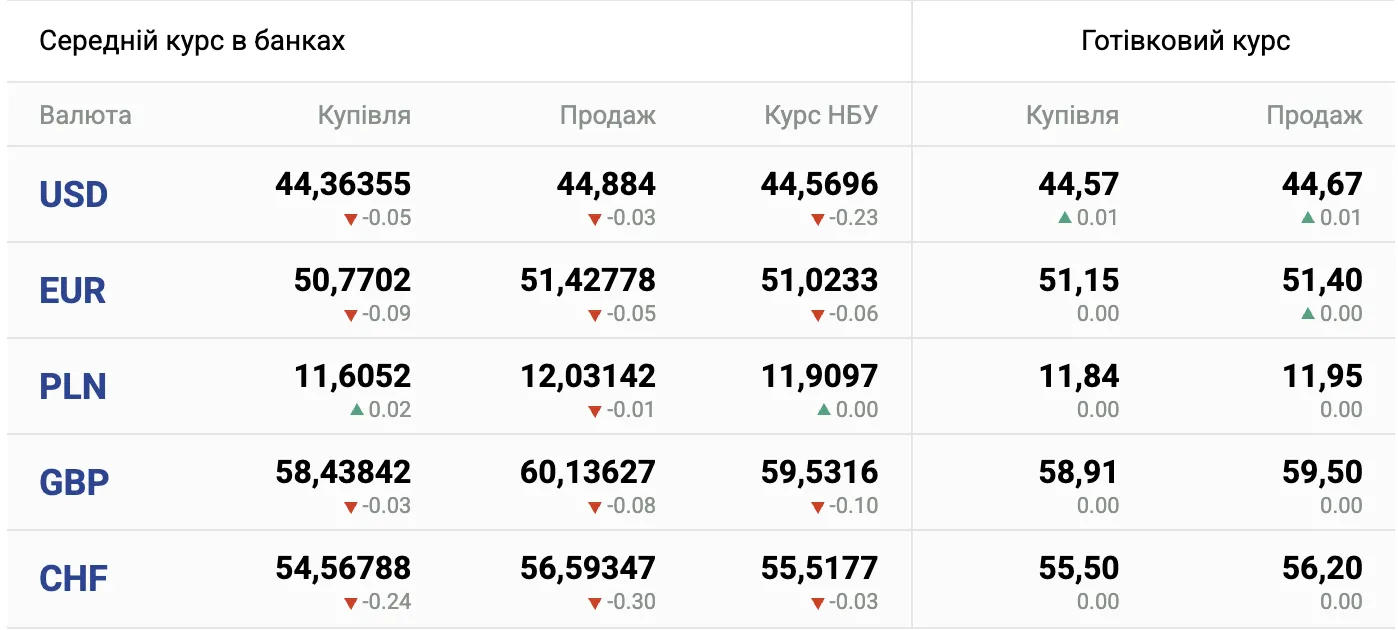Open the GBP currency link
This screenshot has height=630, width=1398.
(74, 482)
